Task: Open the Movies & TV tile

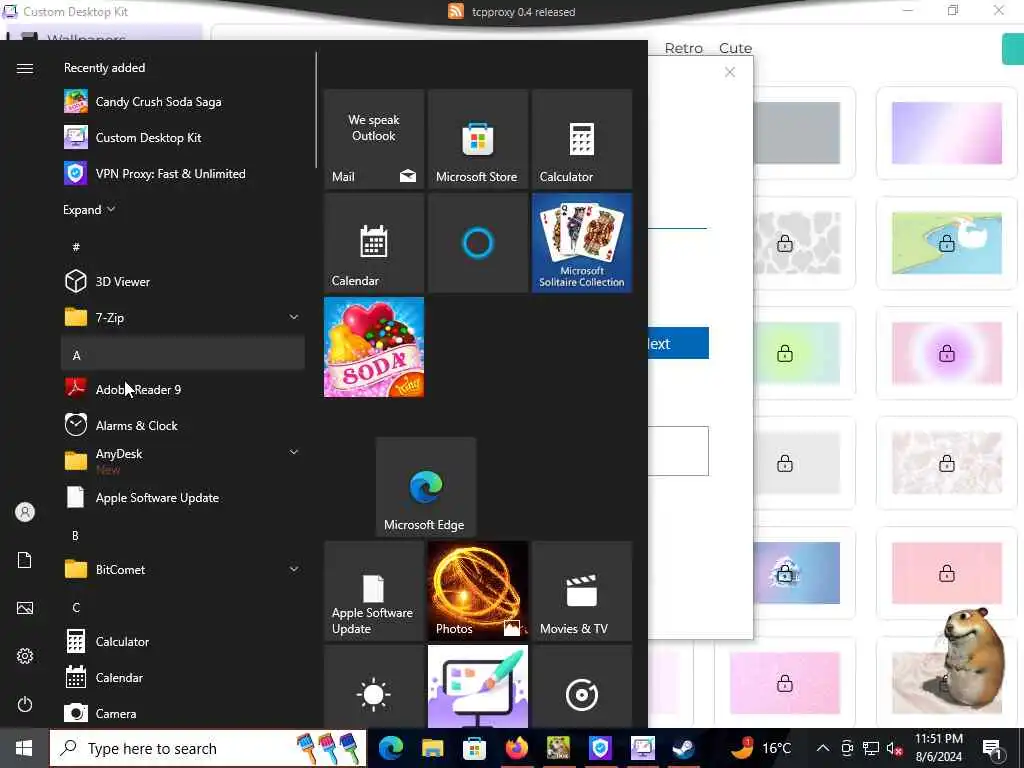Action: pos(581,591)
